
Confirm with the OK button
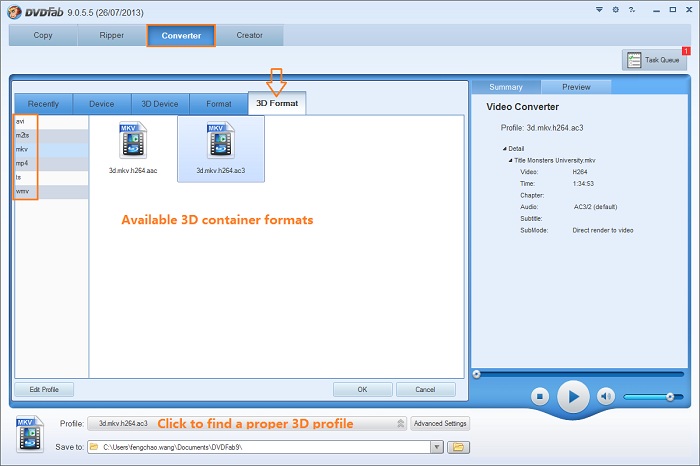point(362,389)
